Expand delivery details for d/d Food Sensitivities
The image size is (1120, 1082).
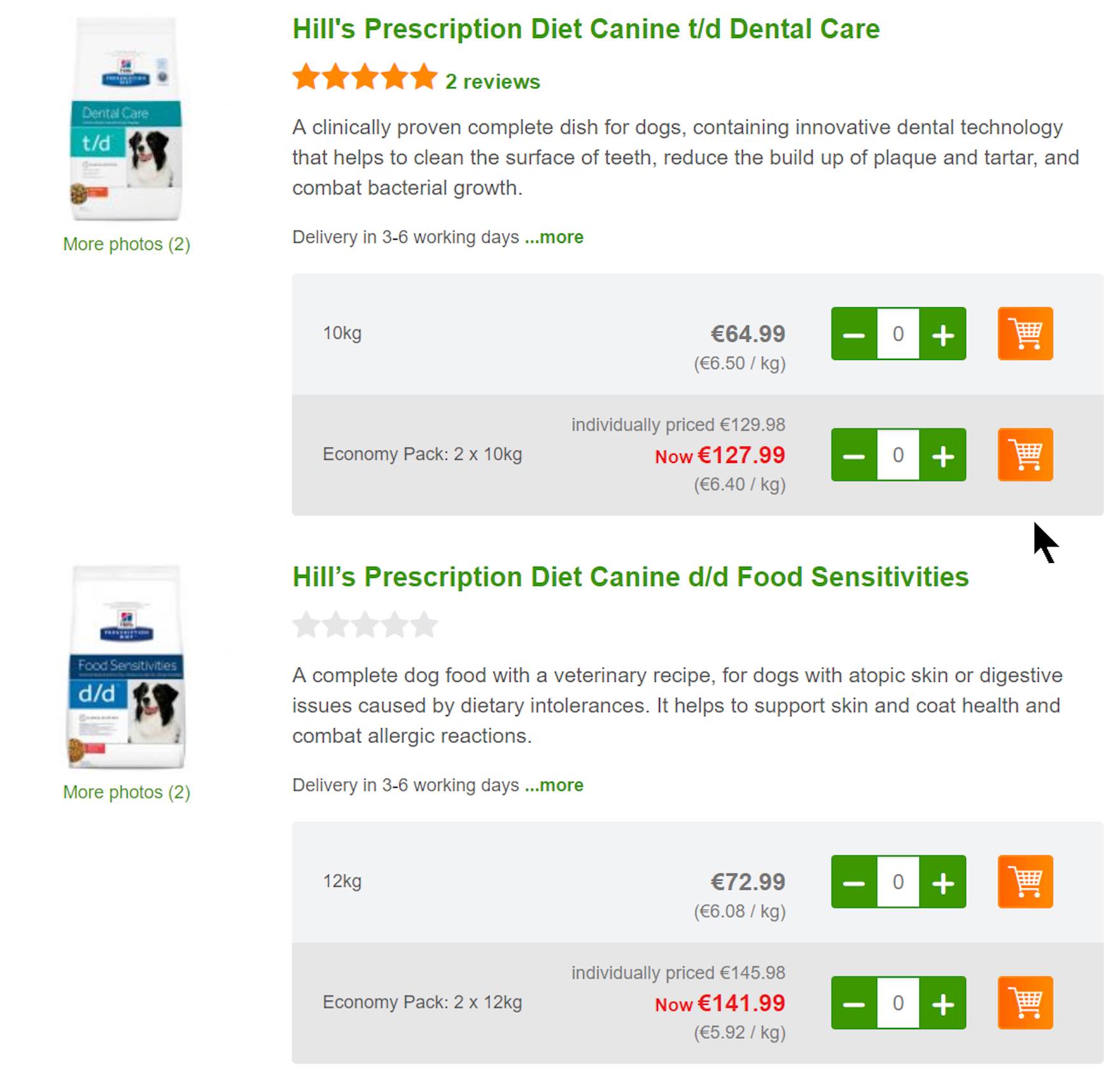tap(554, 785)
